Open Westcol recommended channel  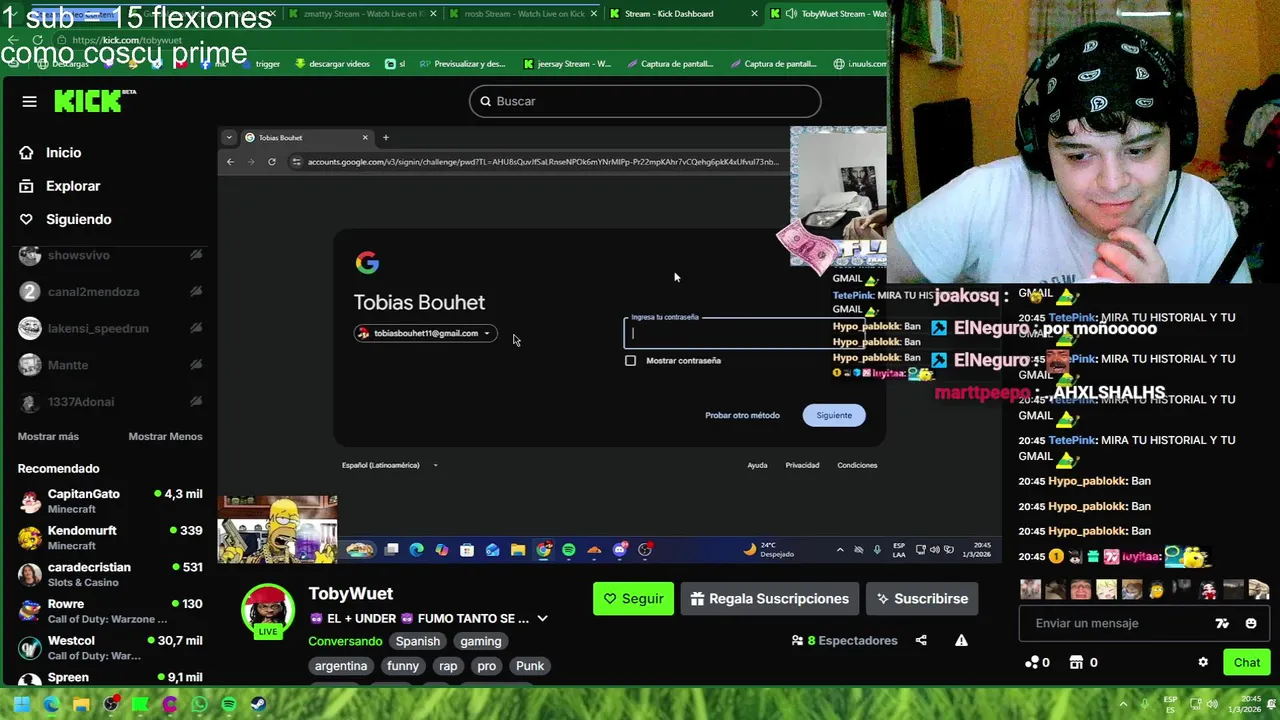(110, 648)
